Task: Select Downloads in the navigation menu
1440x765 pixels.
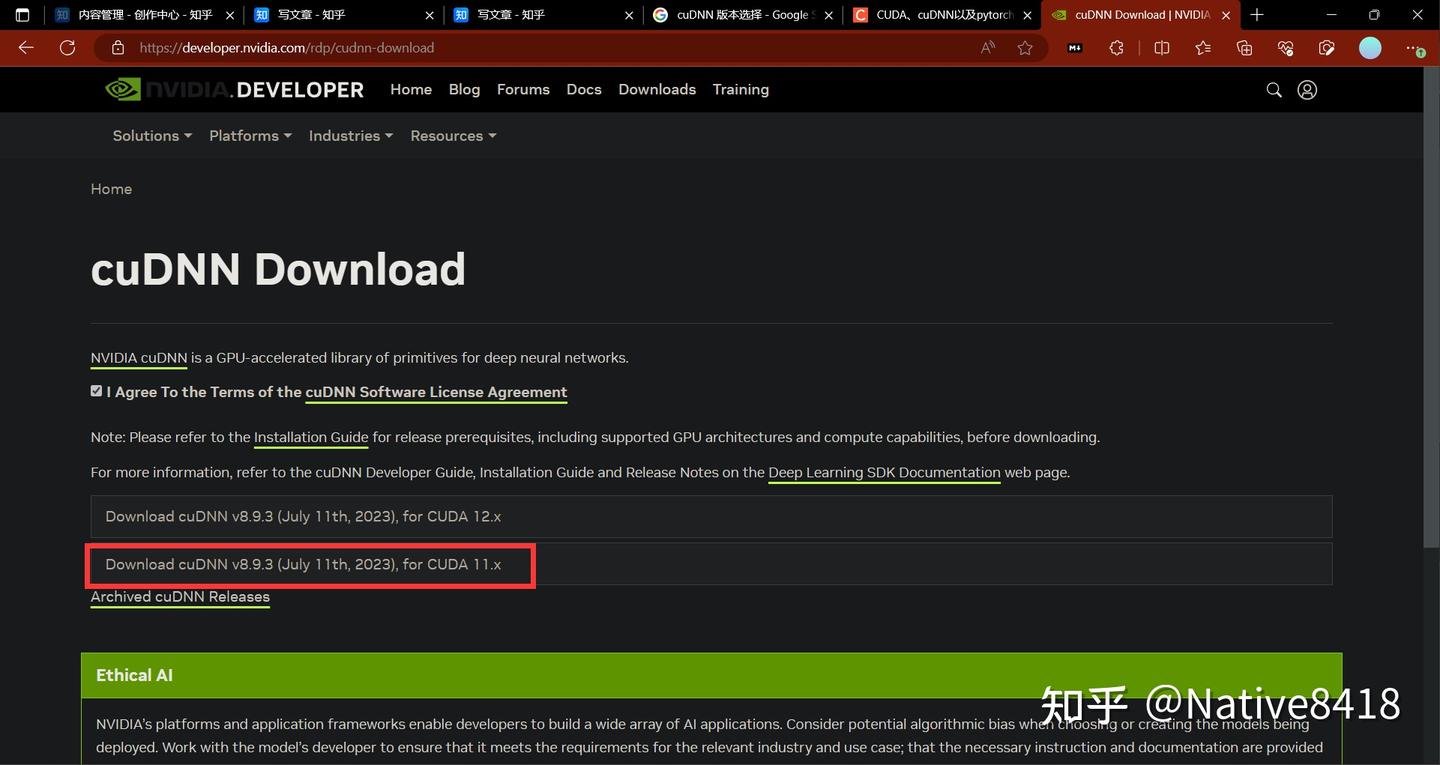Action: (656, 89)
